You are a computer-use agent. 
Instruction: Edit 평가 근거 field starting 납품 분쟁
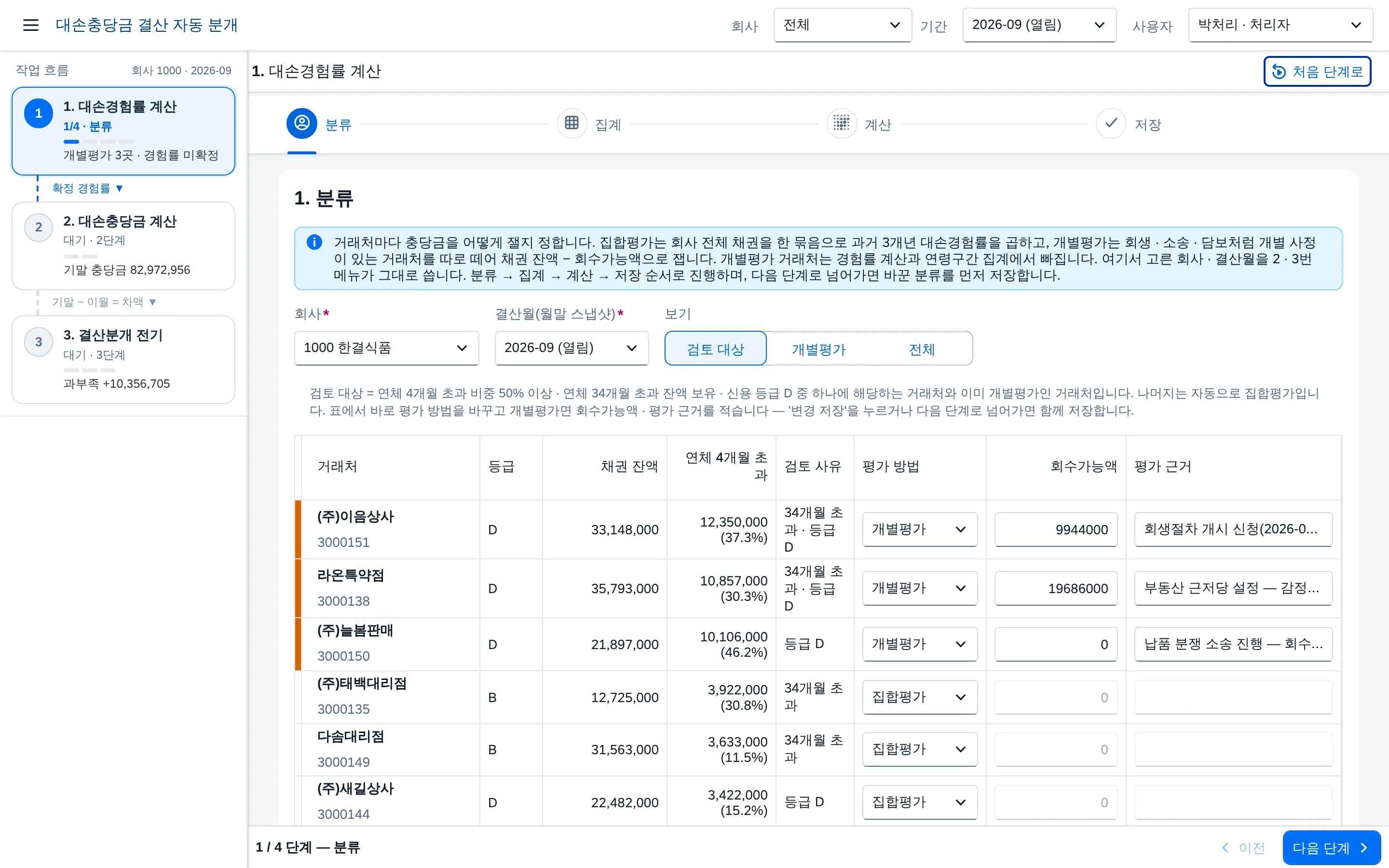[x=1233, y=644]
